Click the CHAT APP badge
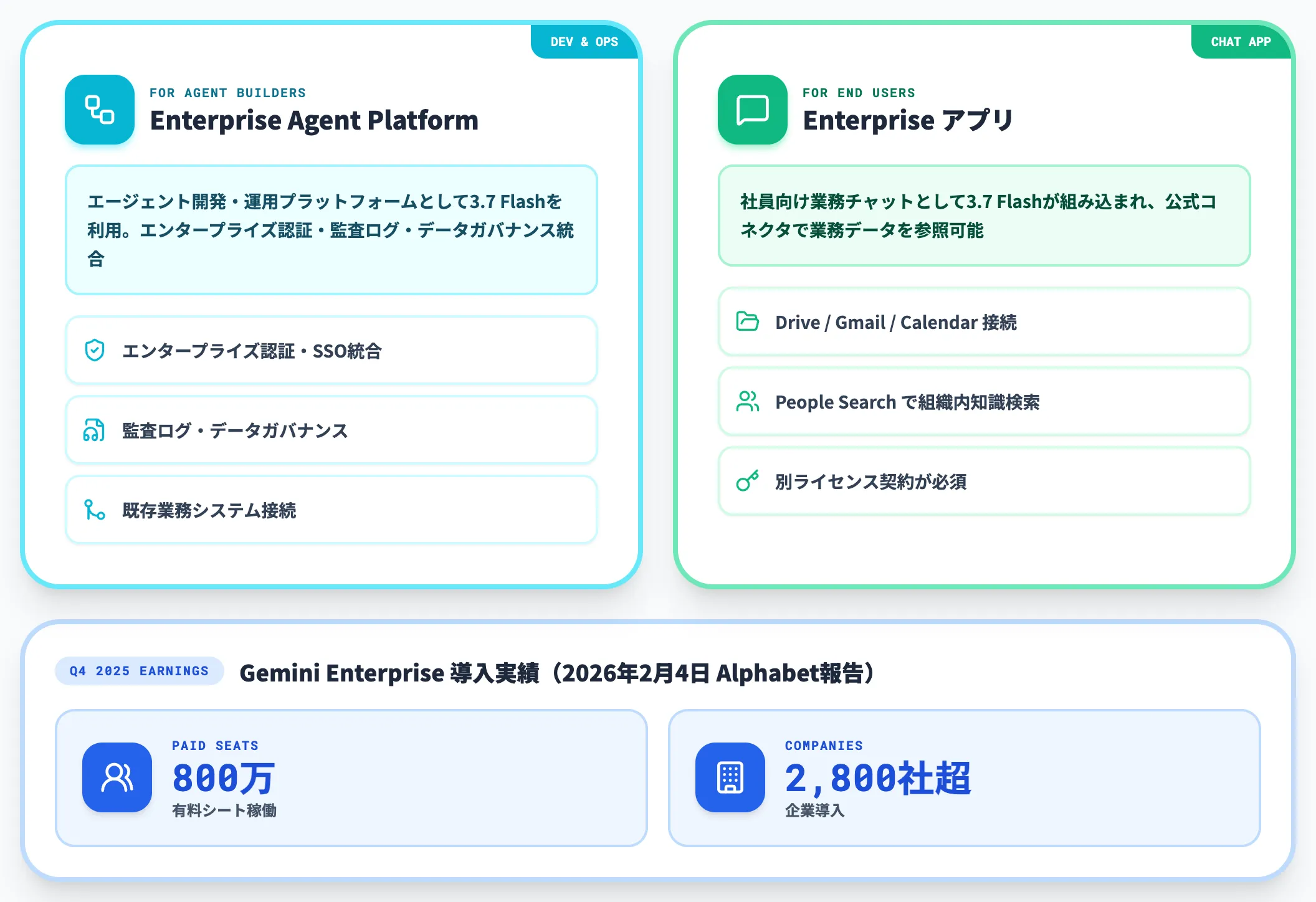 coord(1241,42)
